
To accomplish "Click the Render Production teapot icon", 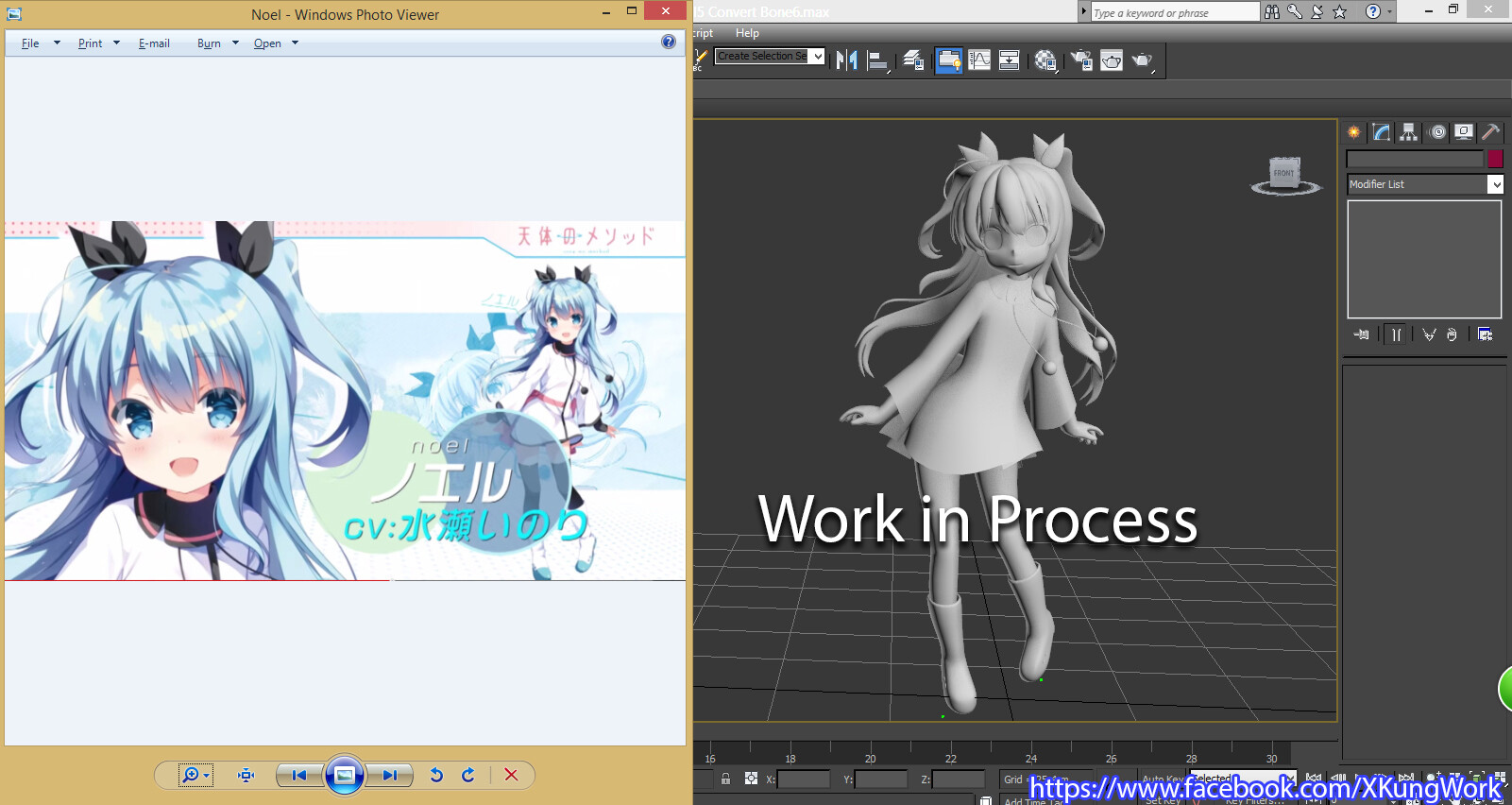I will pos(1143,60).
